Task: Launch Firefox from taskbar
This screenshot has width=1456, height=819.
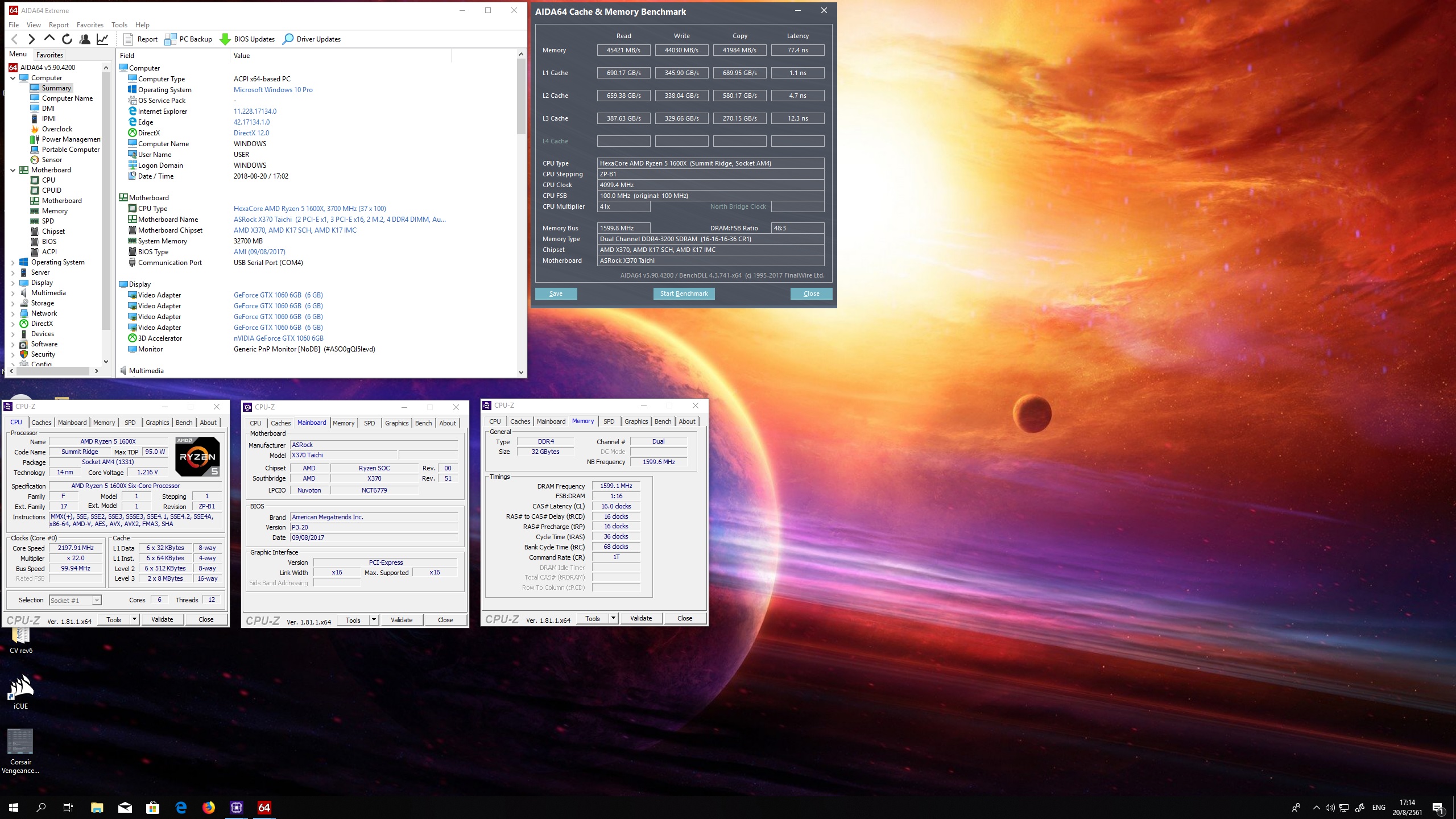Action: pos(209,808)
